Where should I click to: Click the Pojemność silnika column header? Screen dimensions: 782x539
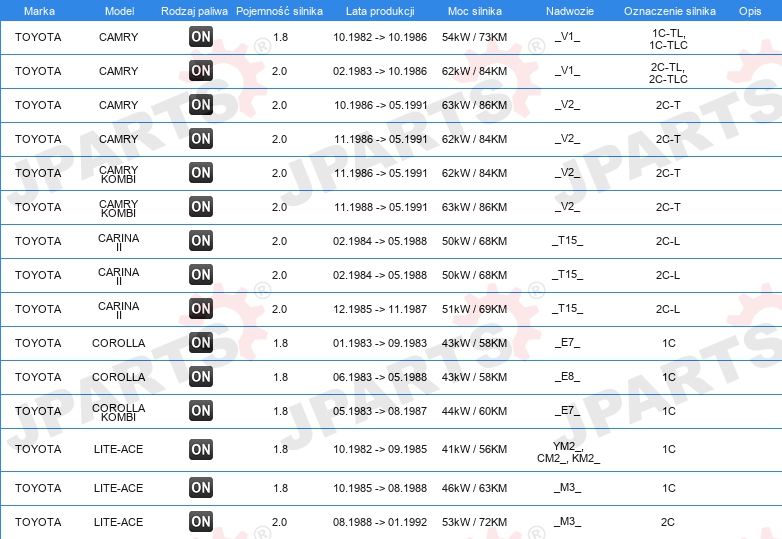pyautogui.click(x=279, y=11)
